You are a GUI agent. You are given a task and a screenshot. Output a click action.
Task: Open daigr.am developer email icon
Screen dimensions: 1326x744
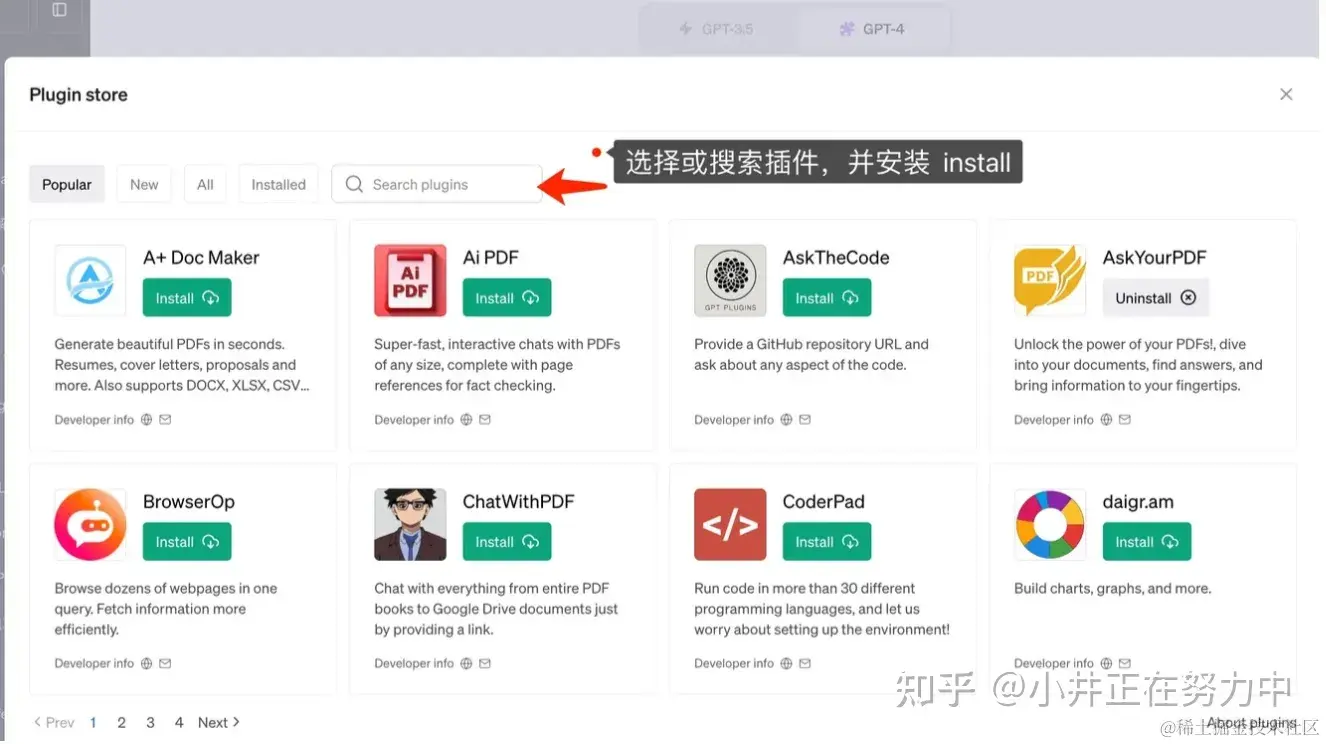point(1125,664)
